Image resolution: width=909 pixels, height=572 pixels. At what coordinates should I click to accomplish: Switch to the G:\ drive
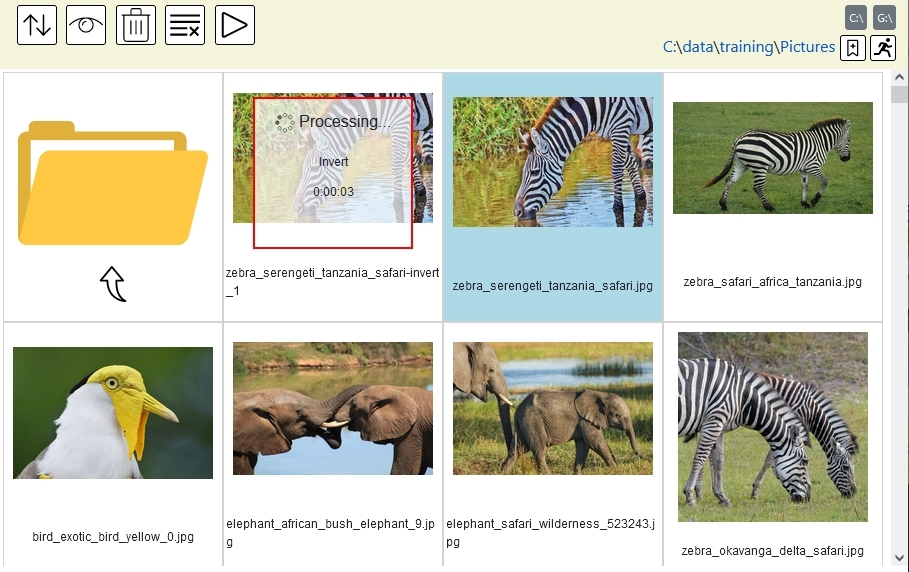click(x=884, y=17)
